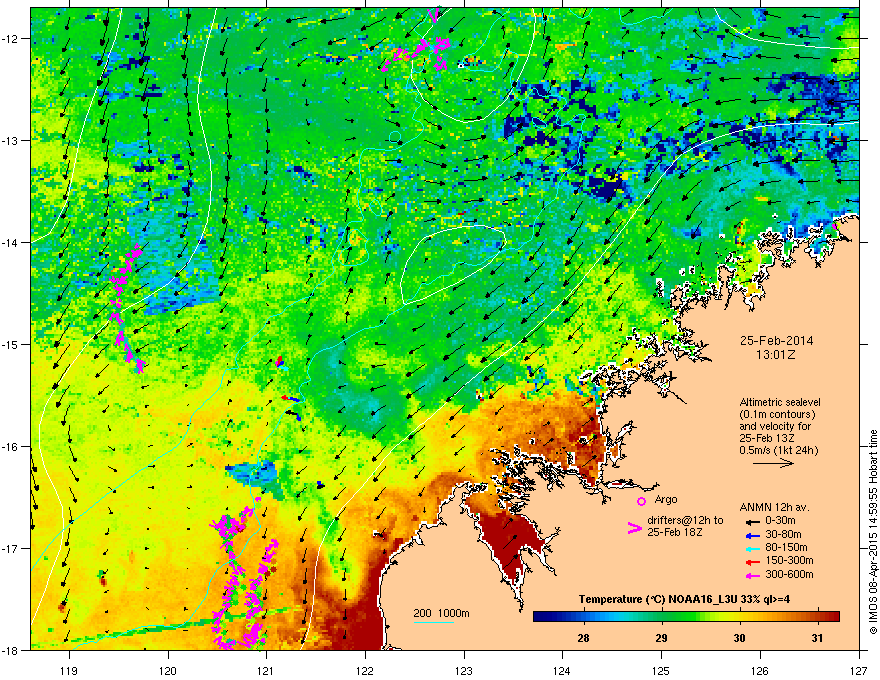The image size is (880, 680).
Task: Click the 'ANMN 12h av.' legend heading
Action: tap(774, 508)
